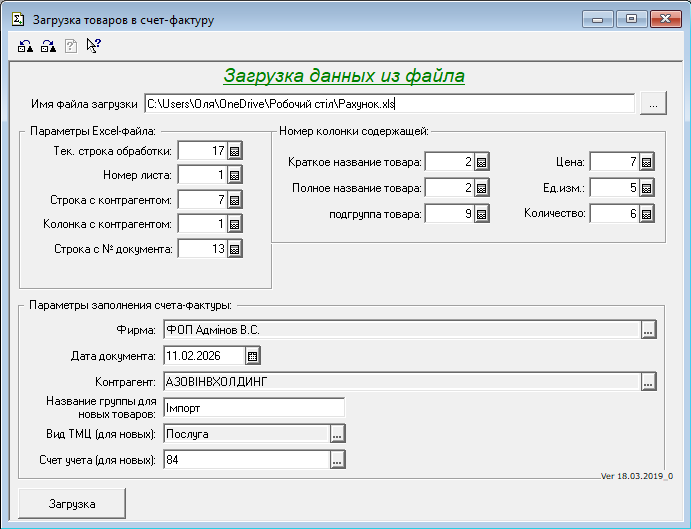This screenshot has height=529, width=691.
Task: Browse for the file to load with the ... button
Action: [x=651, y=103]
